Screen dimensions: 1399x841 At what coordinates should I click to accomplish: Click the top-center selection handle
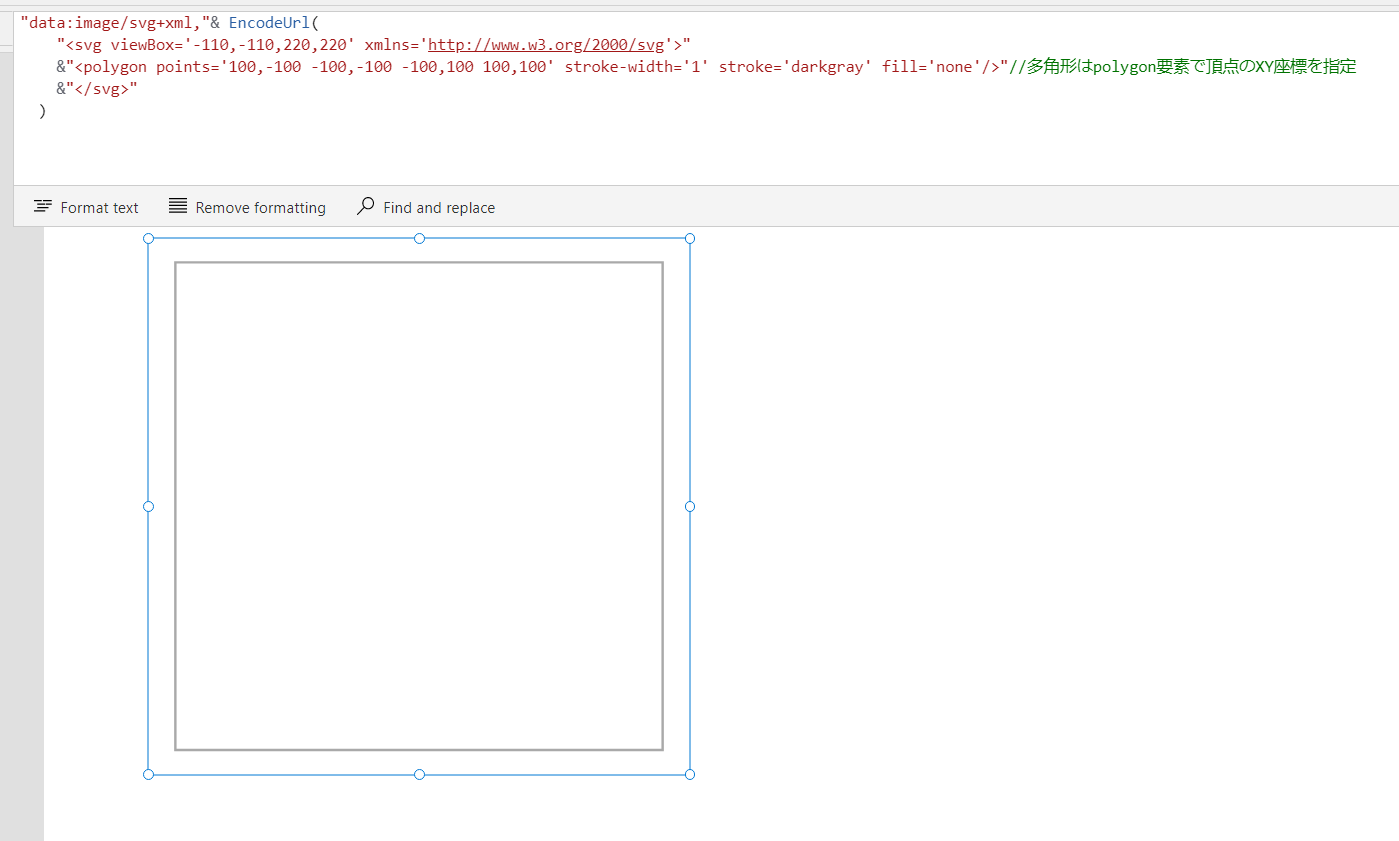click(x=419, y=238)
